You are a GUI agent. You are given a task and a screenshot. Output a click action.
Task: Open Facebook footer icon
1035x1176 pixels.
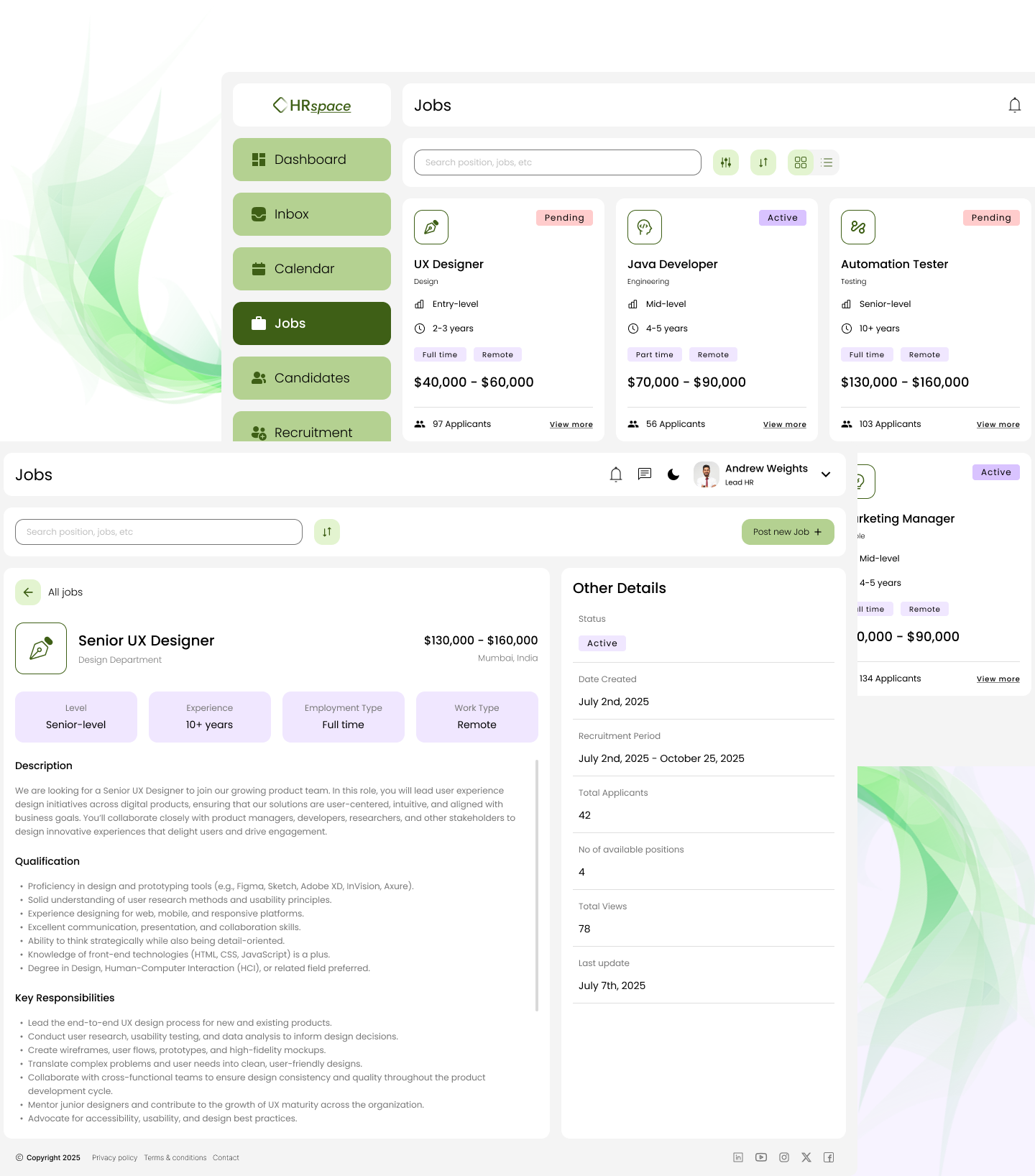(x=829, y=1157)
